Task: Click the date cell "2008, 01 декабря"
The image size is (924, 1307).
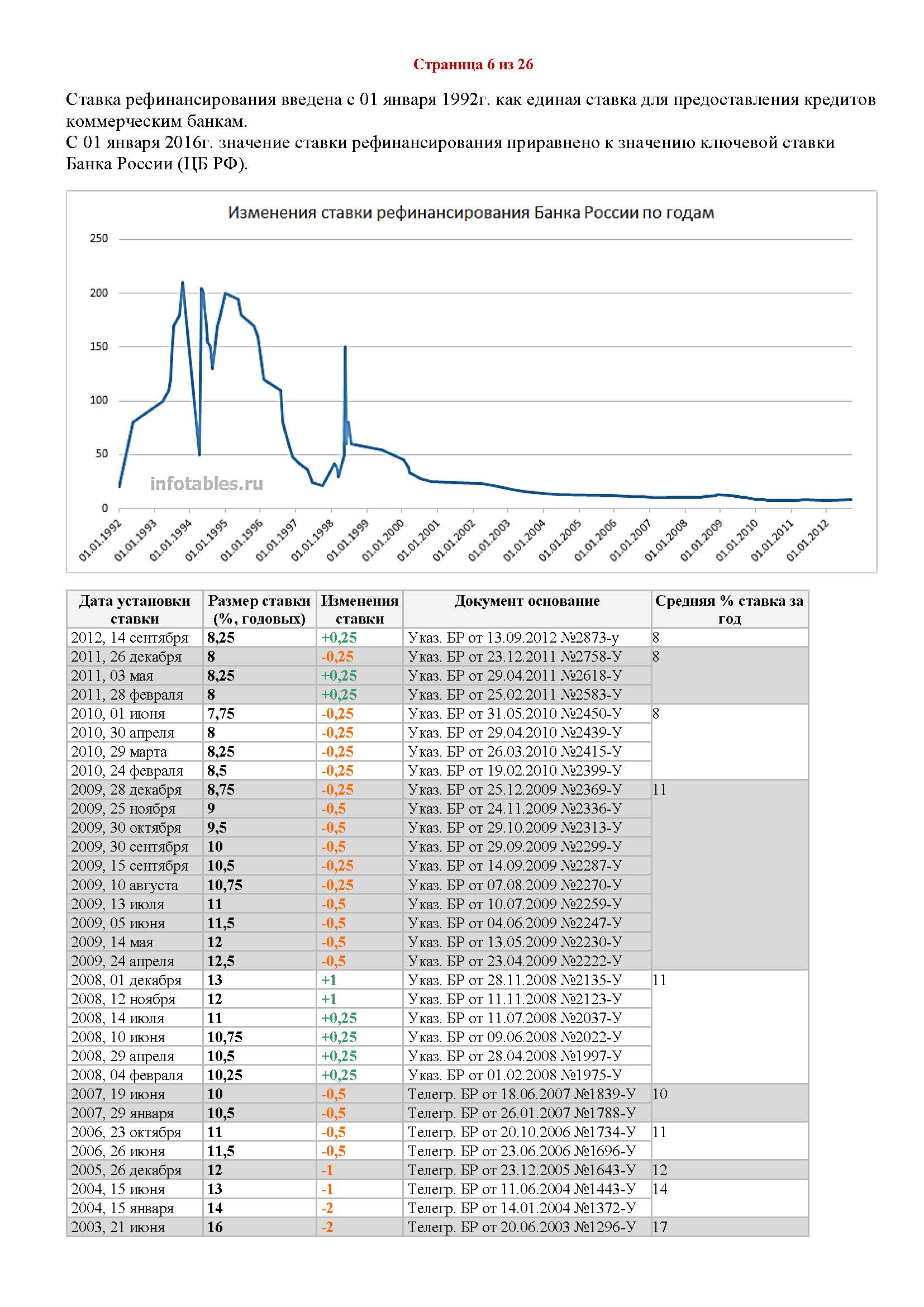Action: pos(126,980)
